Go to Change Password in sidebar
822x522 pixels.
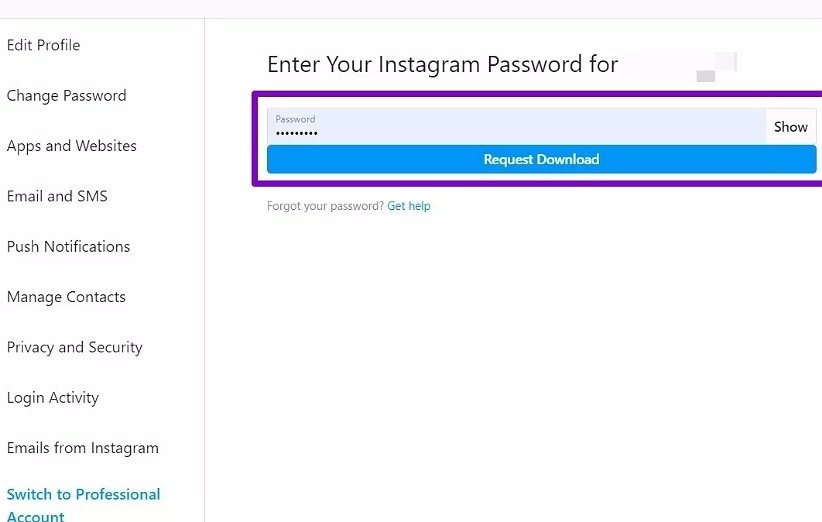(x=66, y=96)
